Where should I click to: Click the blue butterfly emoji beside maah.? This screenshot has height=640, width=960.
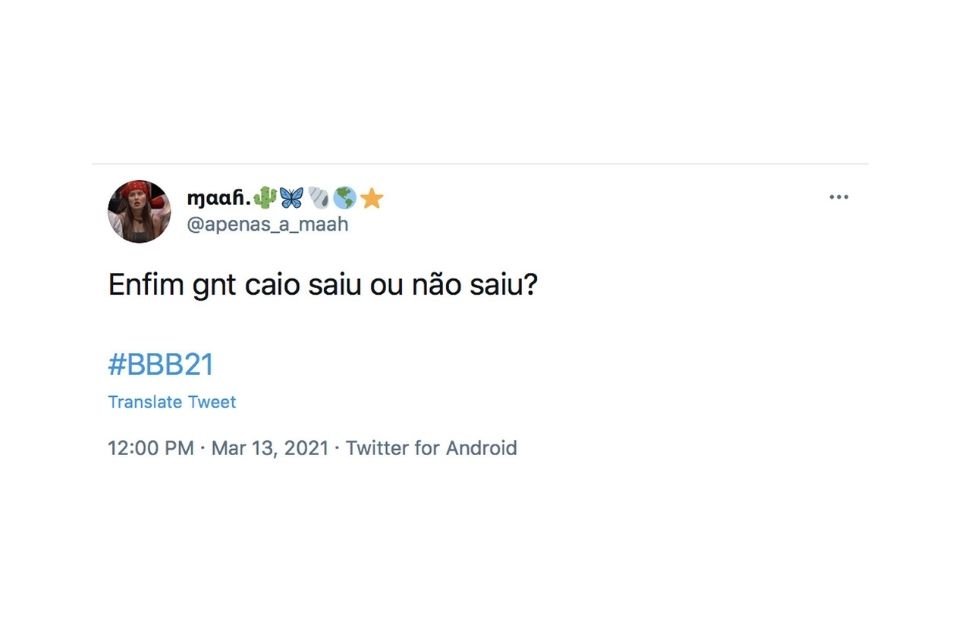[x=291, y=198]
